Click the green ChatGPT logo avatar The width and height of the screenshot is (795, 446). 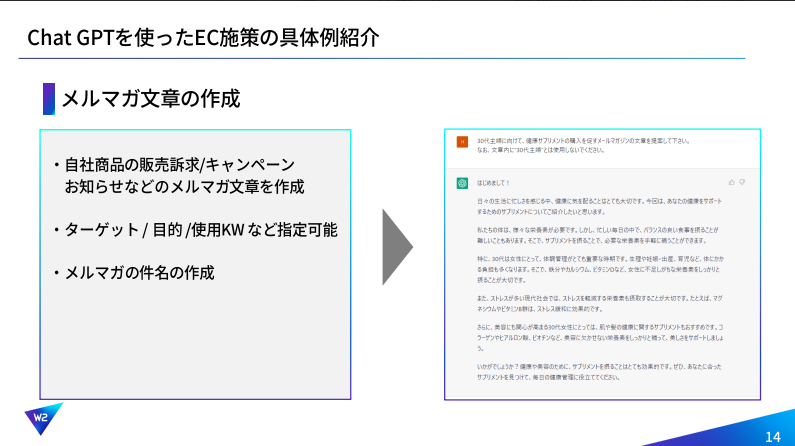click(462, 183)
